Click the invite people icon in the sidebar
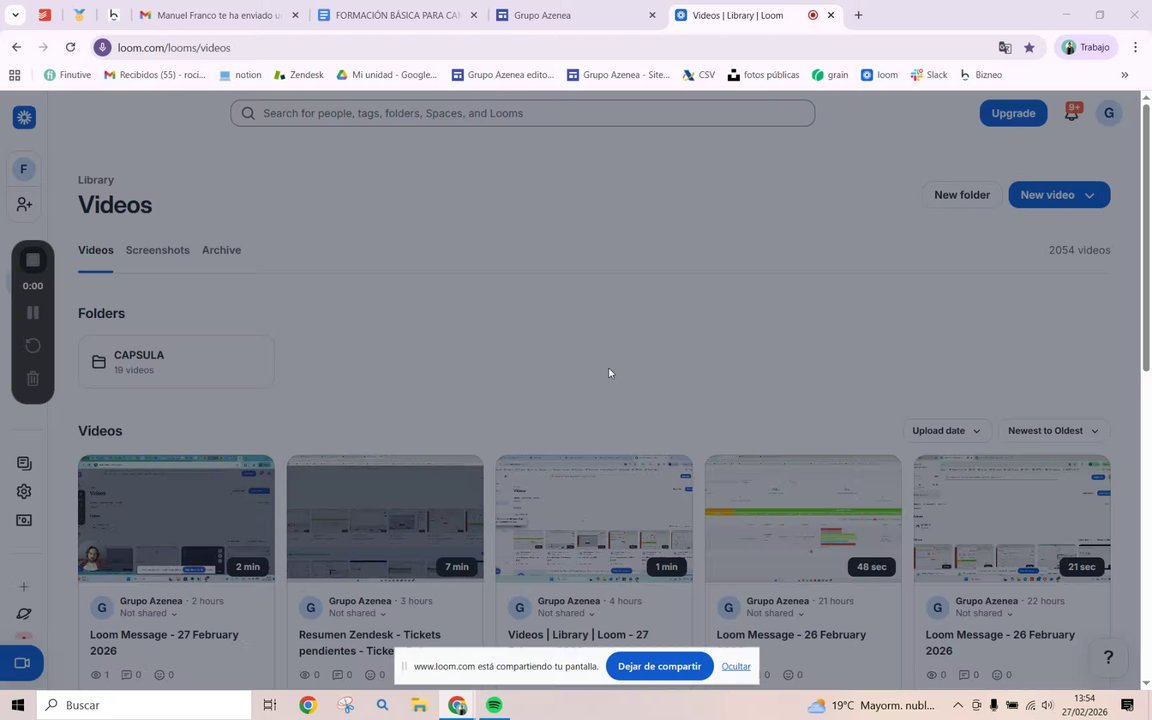The width and height of the screenshot is (1152, 720). click(24, 204)
